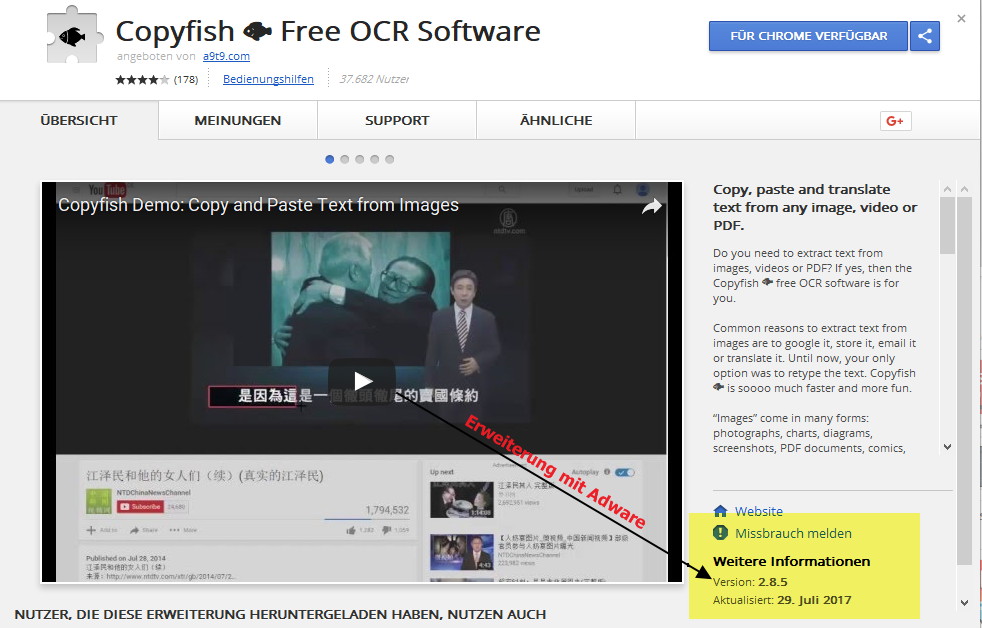Close the extension details dialog
The height and width of the screenshot is (628, 982).
pyautogui.click(x=961, y=19)
